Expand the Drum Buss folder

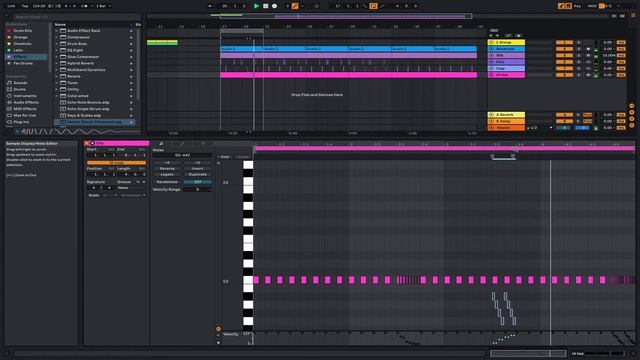click(x=57, y=44)
